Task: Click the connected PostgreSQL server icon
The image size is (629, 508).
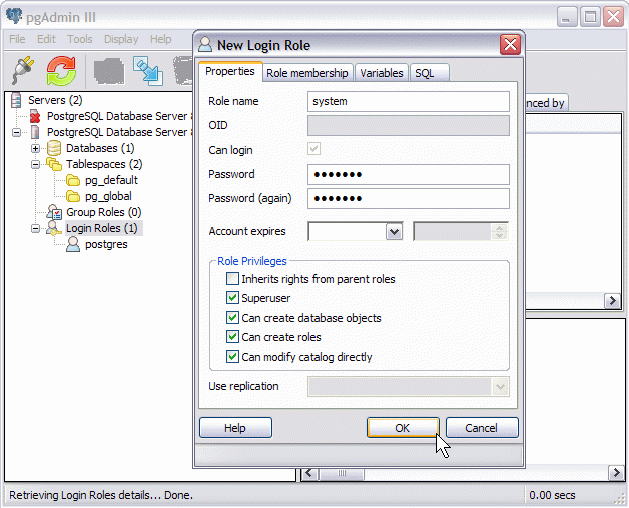Action: point(35,132)
